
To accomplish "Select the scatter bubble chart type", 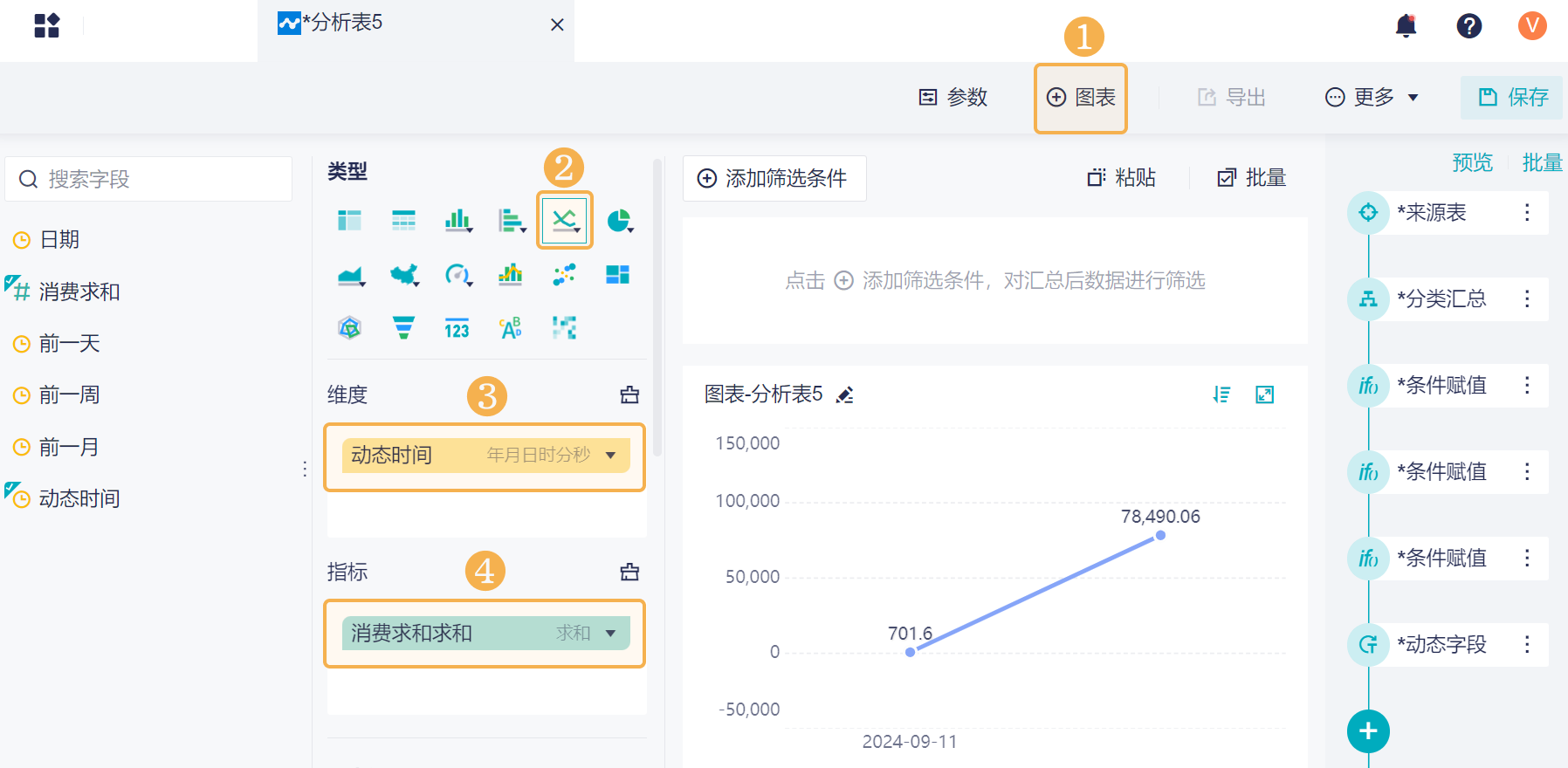I will 564,275.
